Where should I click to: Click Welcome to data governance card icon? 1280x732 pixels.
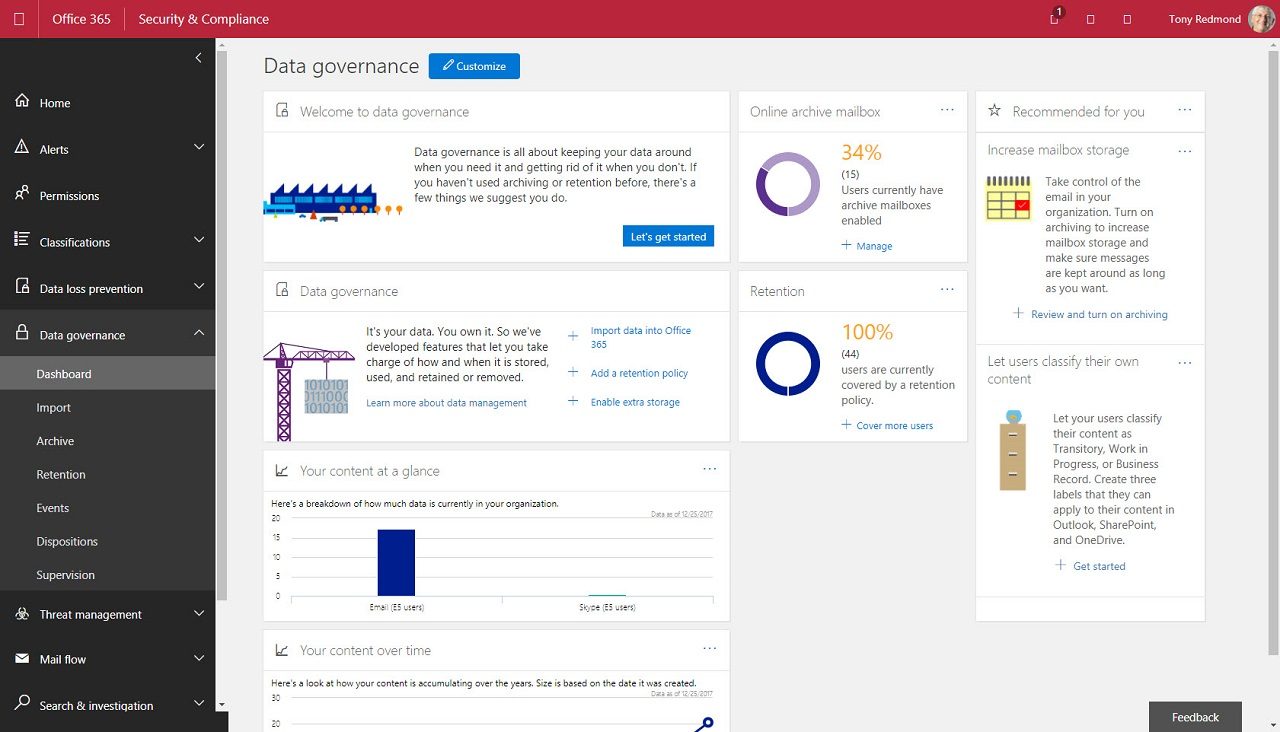[x=282, y=111]
